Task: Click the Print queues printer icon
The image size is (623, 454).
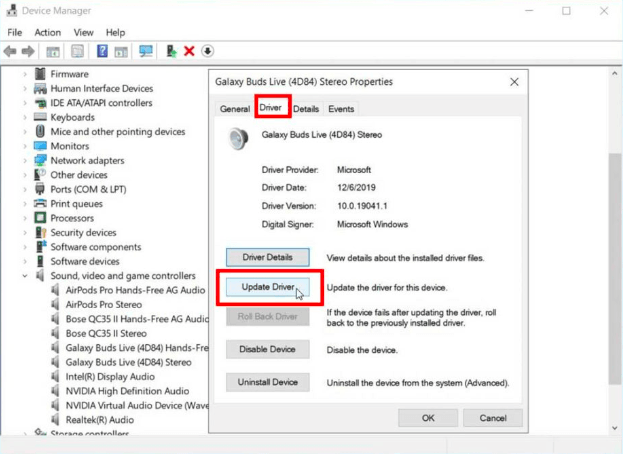Action: pyautogui.click(x=40, y=203)
